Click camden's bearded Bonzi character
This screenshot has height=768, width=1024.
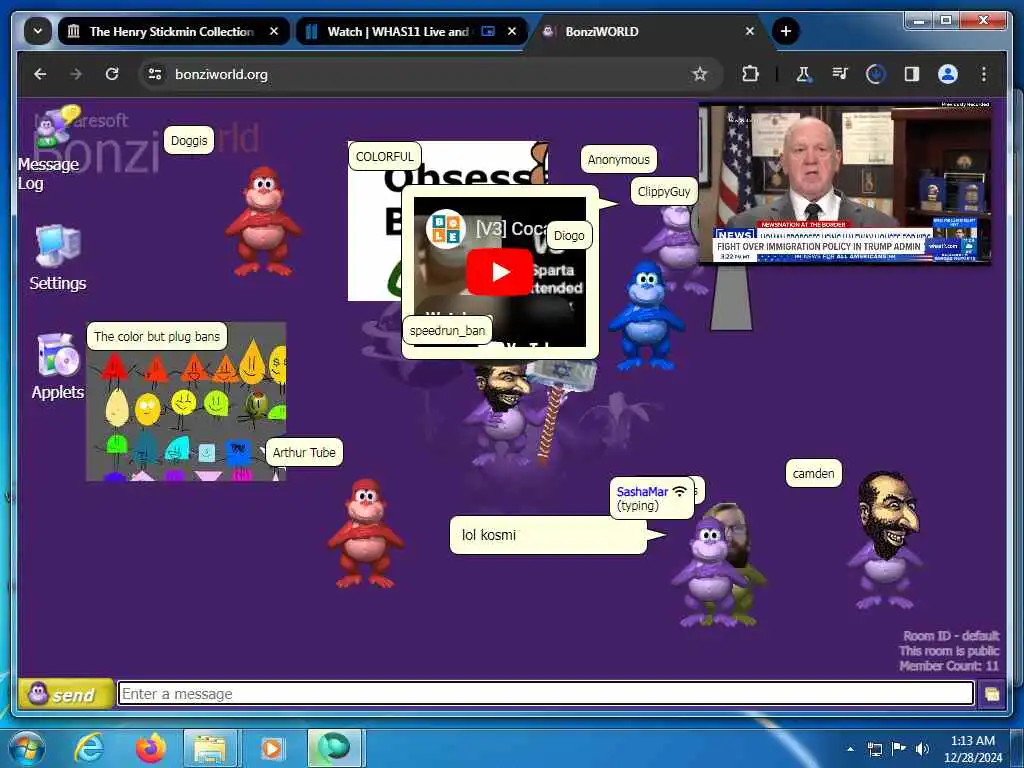click(x=886, y=539)
